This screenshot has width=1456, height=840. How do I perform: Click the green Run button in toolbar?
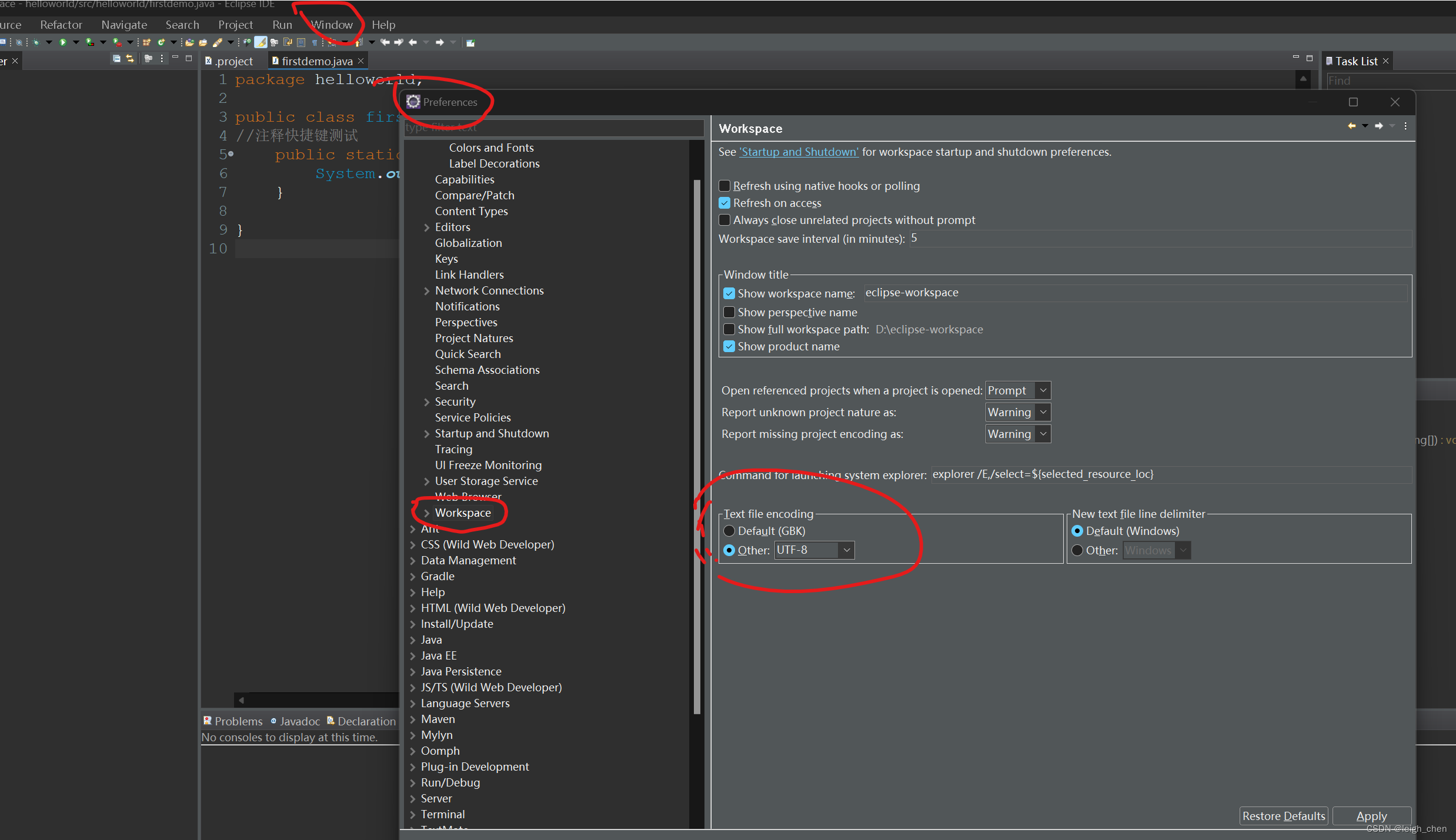63,42
